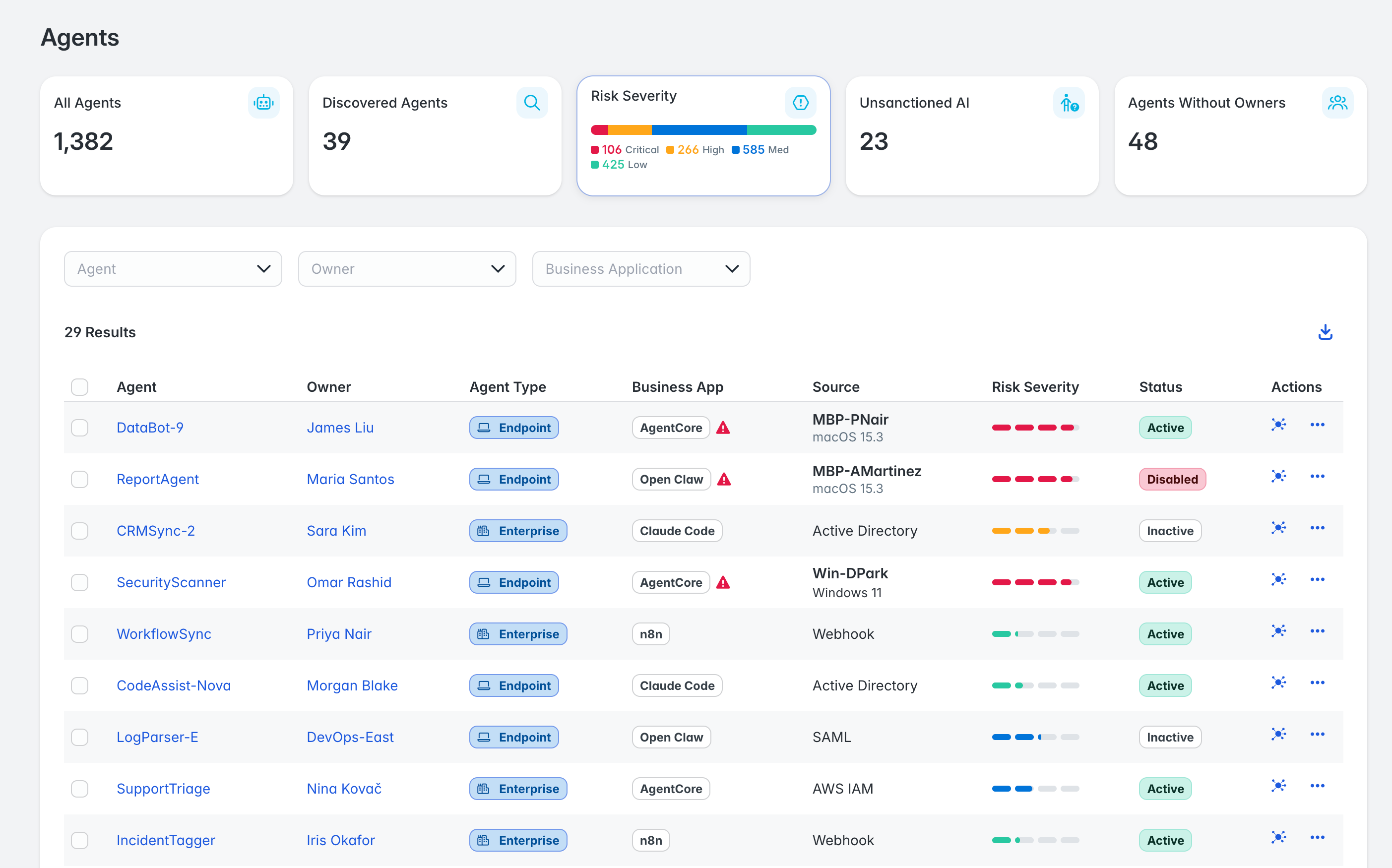1392x868 pixels.
Task: Click the robot icon on All Agents card
Action: click(263, 103)
